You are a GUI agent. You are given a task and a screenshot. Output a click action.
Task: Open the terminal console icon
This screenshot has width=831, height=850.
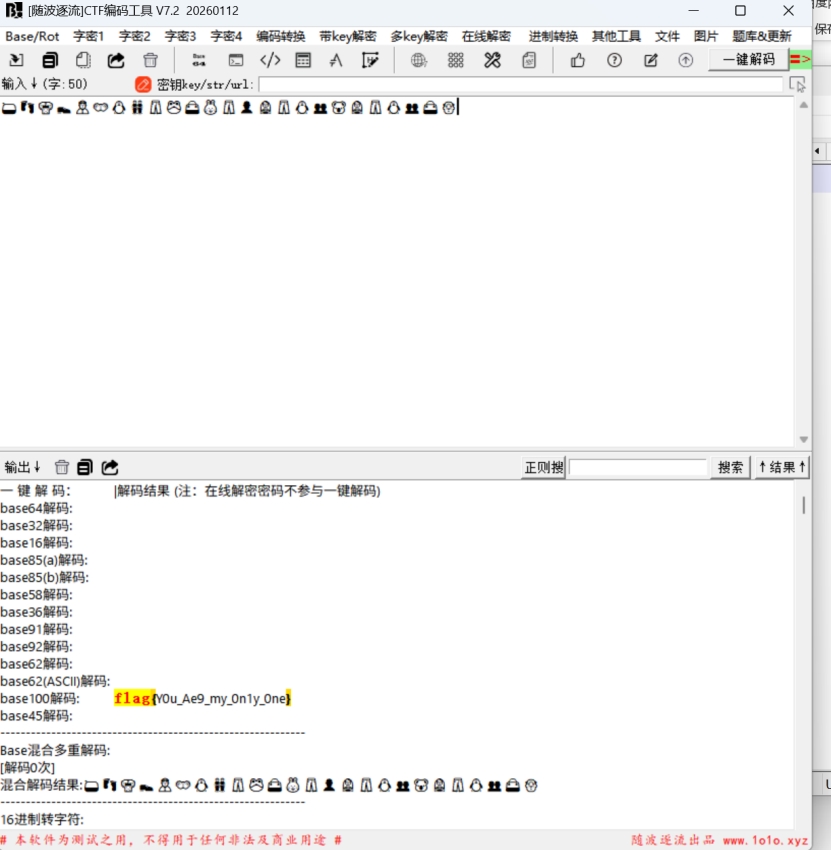tap(236, 60)
